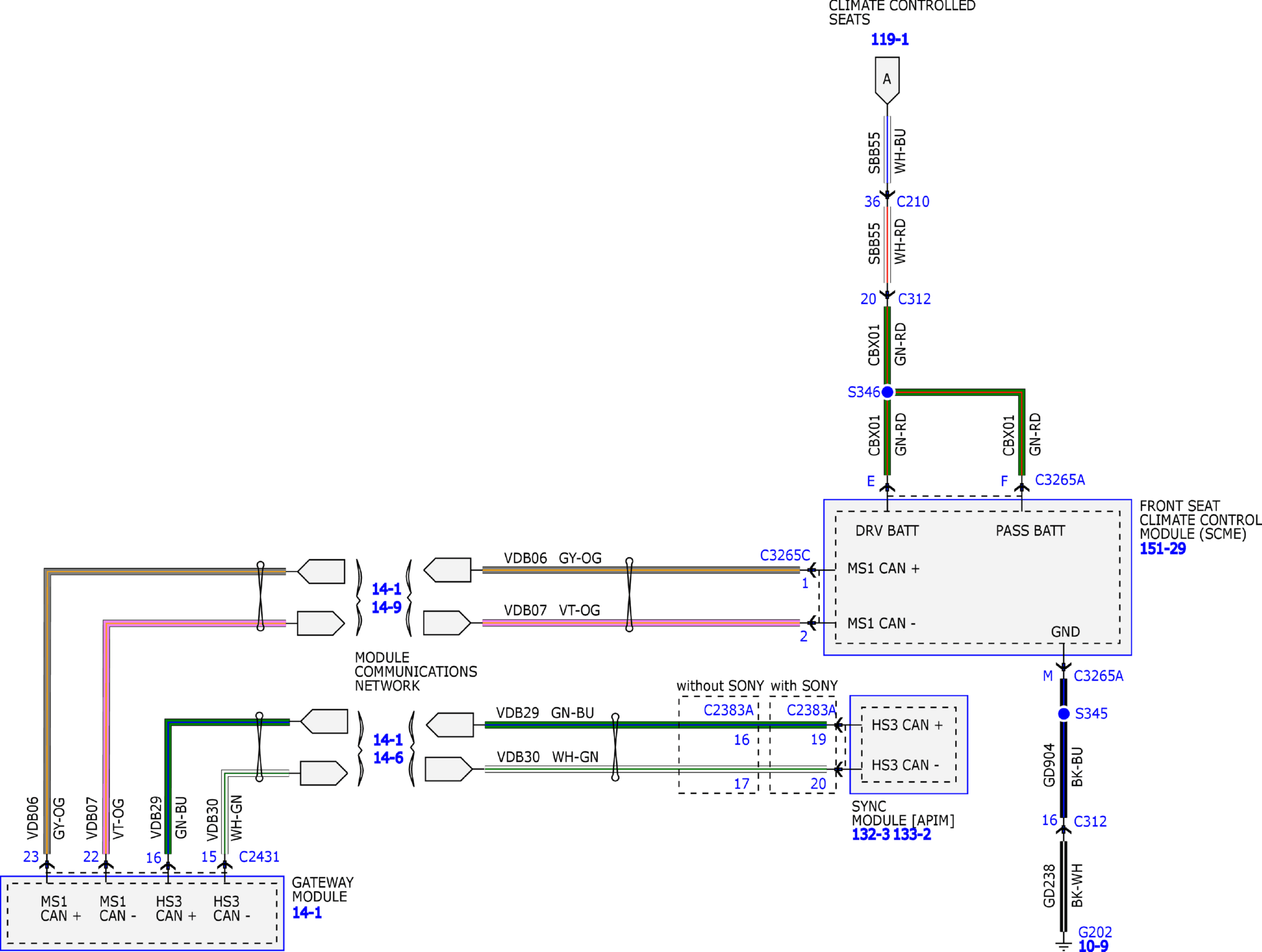Click the S345 splice dot

(x=1064, y=714)
